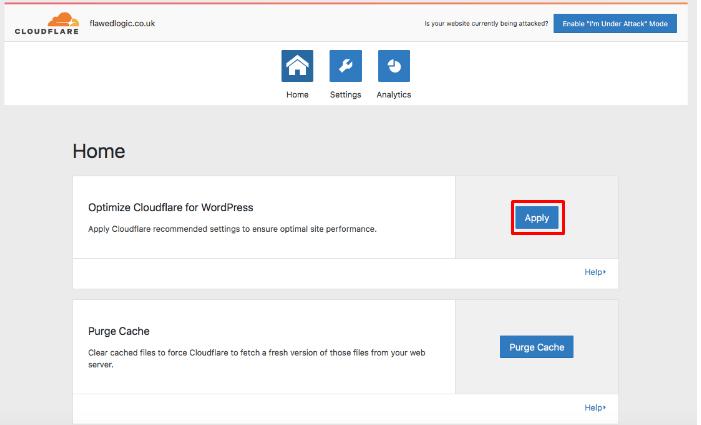Open the Settings wrench icon
The width and height of the screenshot is (701, 425).
coord(346,66)
